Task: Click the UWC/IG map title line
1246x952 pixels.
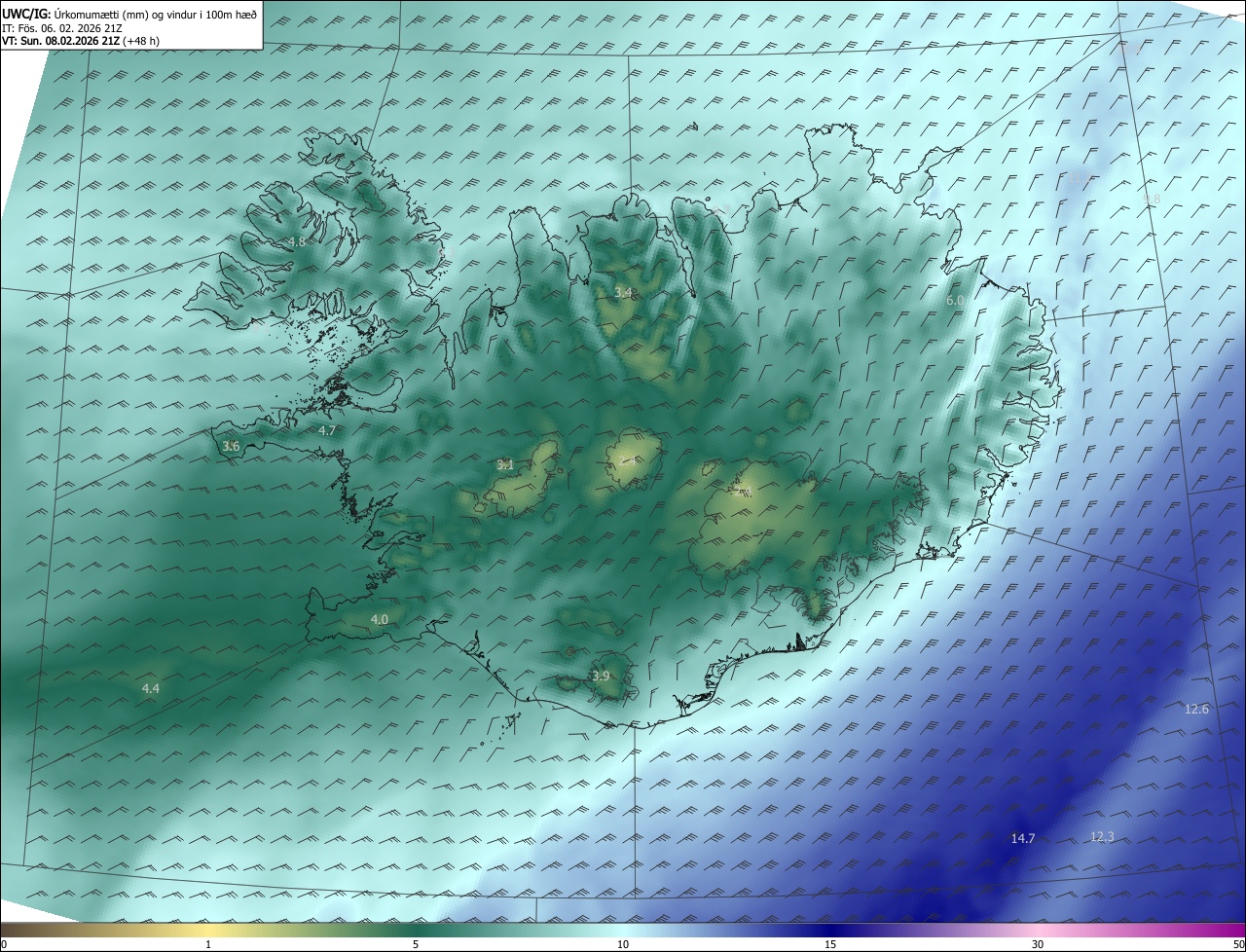Action: [x=129, y=14]
